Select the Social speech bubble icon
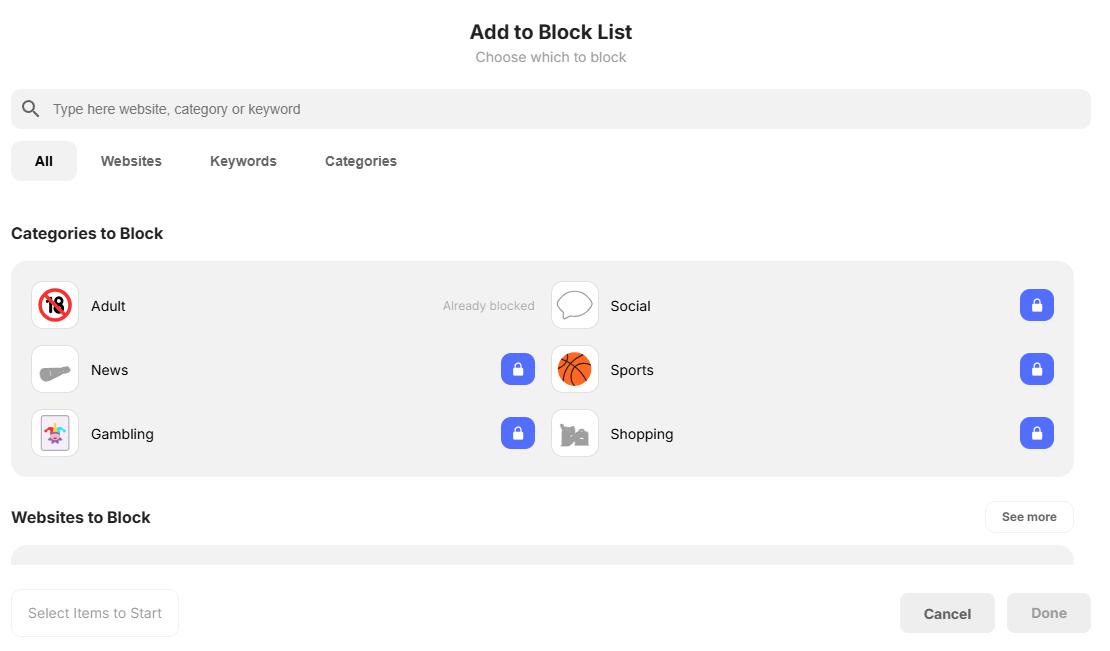Screen dimensions: 1110x651 pyautogui.click(x=574, y=305)
